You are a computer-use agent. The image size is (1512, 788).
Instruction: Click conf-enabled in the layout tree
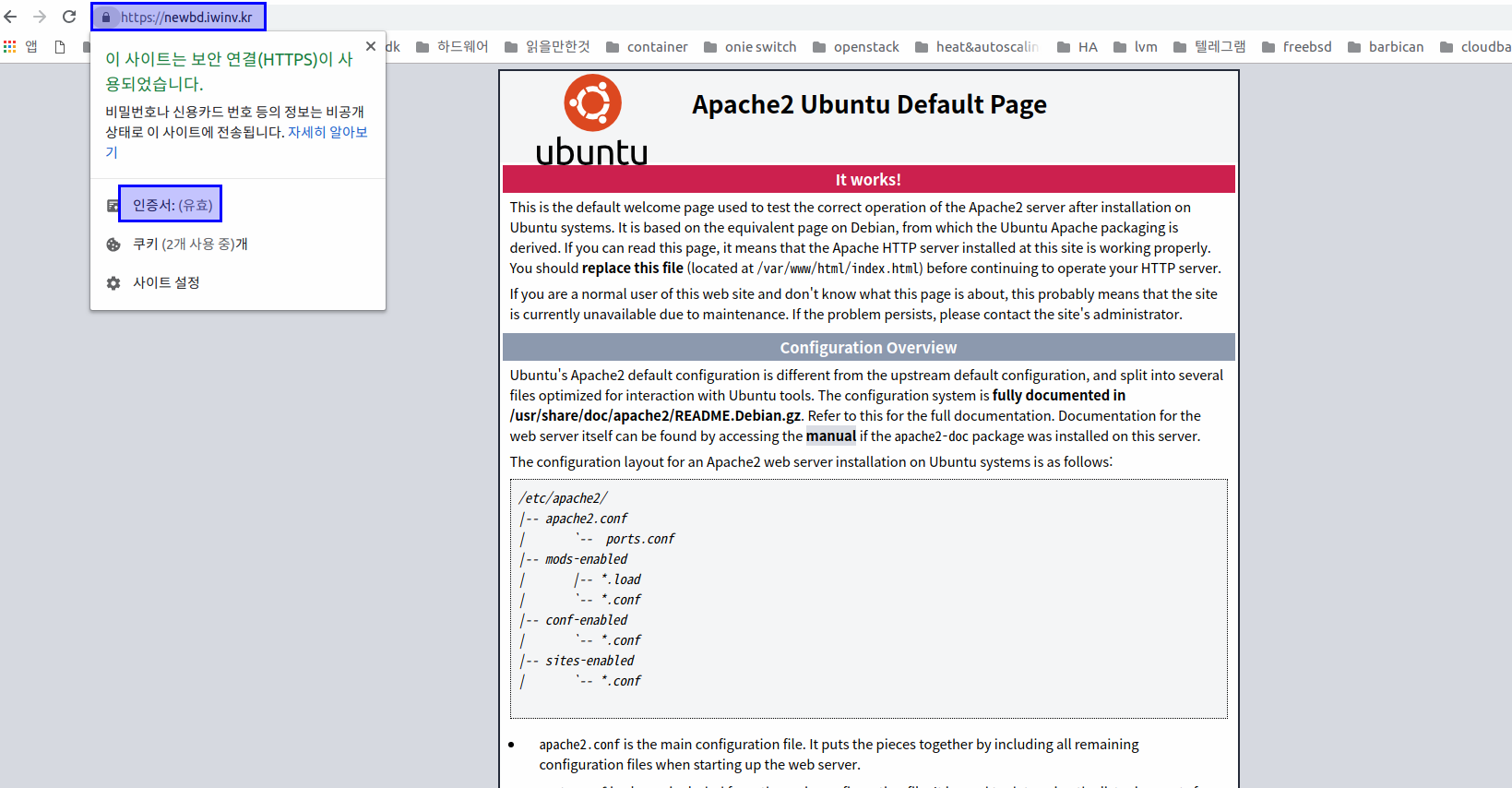click(x=586, y=620)
